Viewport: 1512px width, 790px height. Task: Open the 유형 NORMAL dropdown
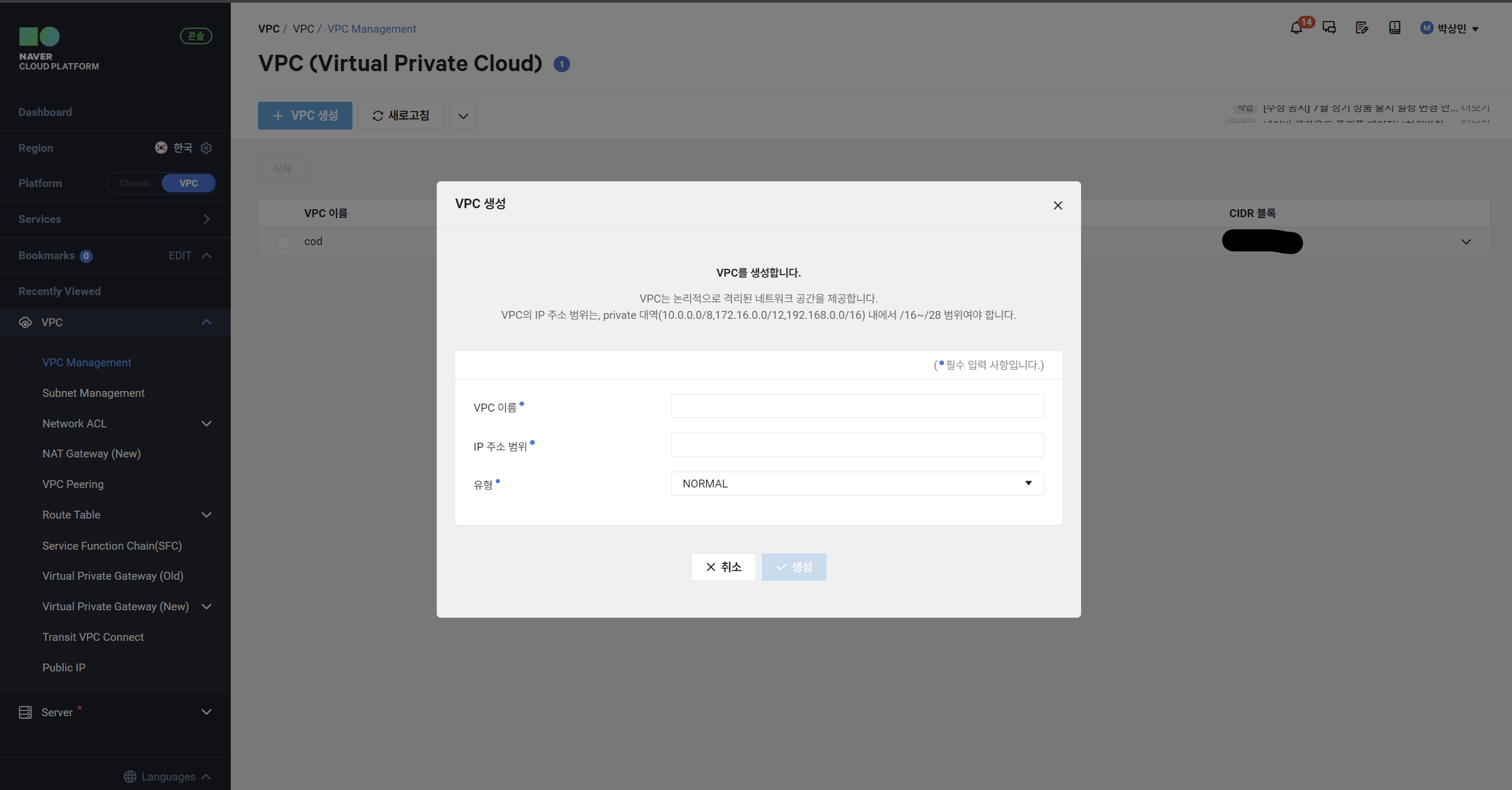tap(857, 483)
